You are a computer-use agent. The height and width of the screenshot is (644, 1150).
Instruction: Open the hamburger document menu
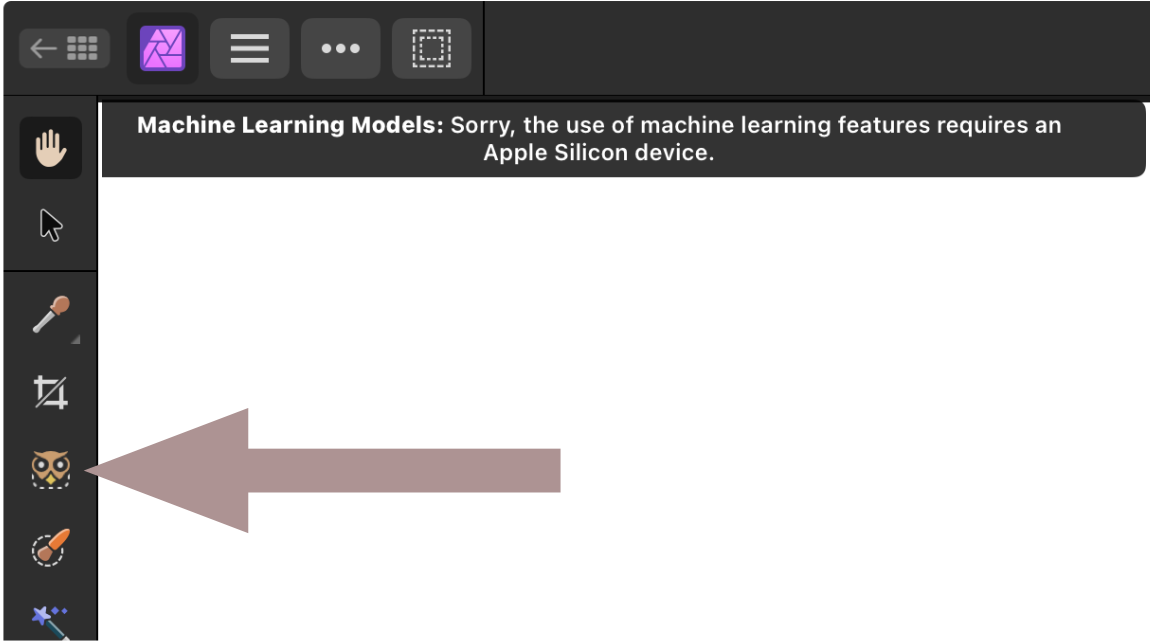tap(249, 48)
